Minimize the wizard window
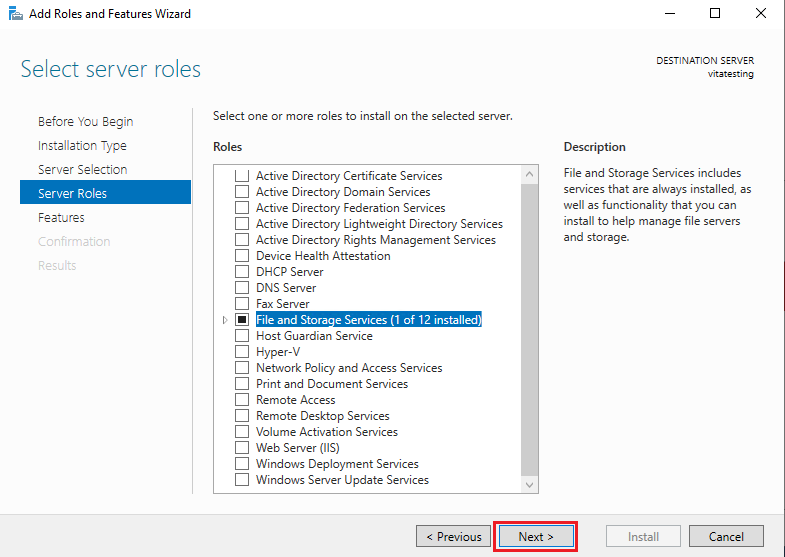 (669, 14)
